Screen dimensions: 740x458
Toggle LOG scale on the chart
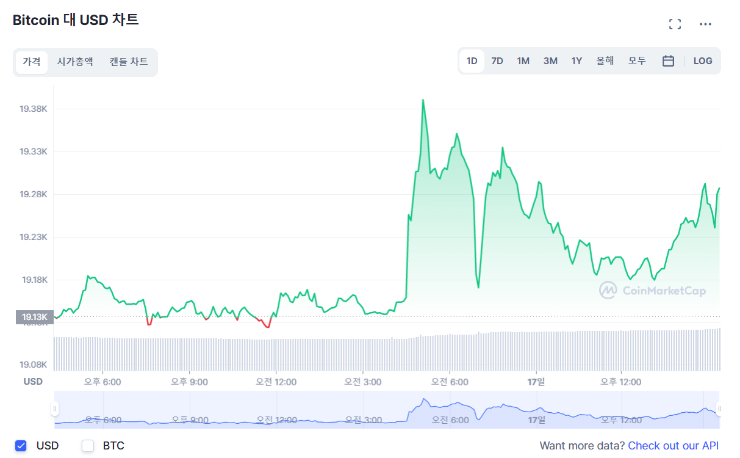(703, 61)
